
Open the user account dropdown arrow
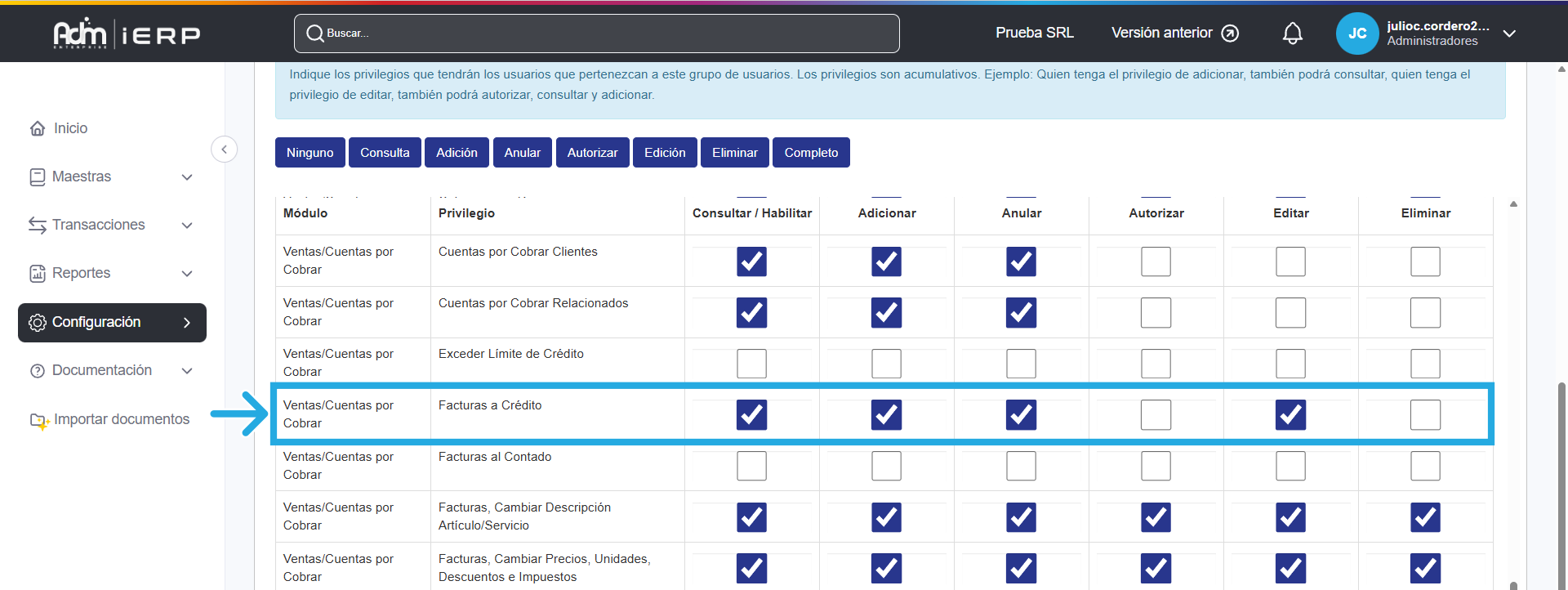[x=1509, y=34]
